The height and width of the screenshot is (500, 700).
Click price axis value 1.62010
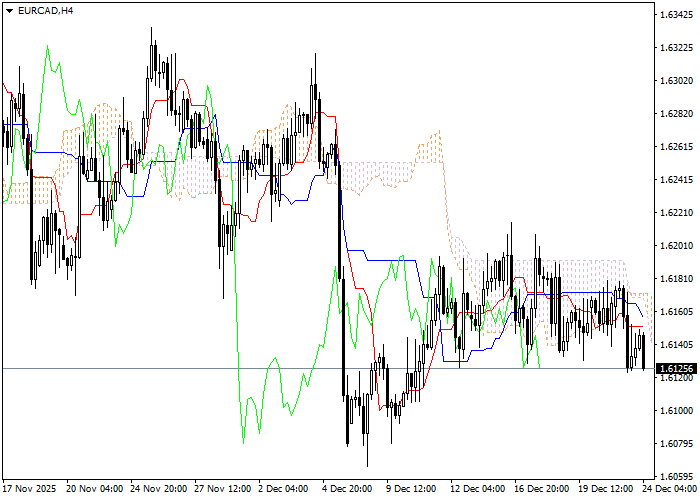click(x=677, y=246)
